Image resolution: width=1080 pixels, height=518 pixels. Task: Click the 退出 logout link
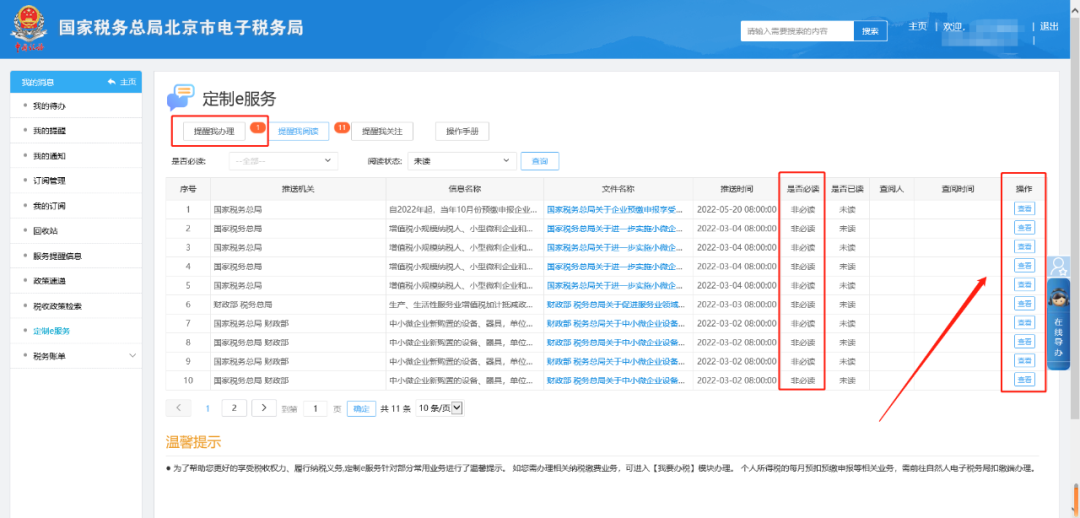click(1049, 26)
